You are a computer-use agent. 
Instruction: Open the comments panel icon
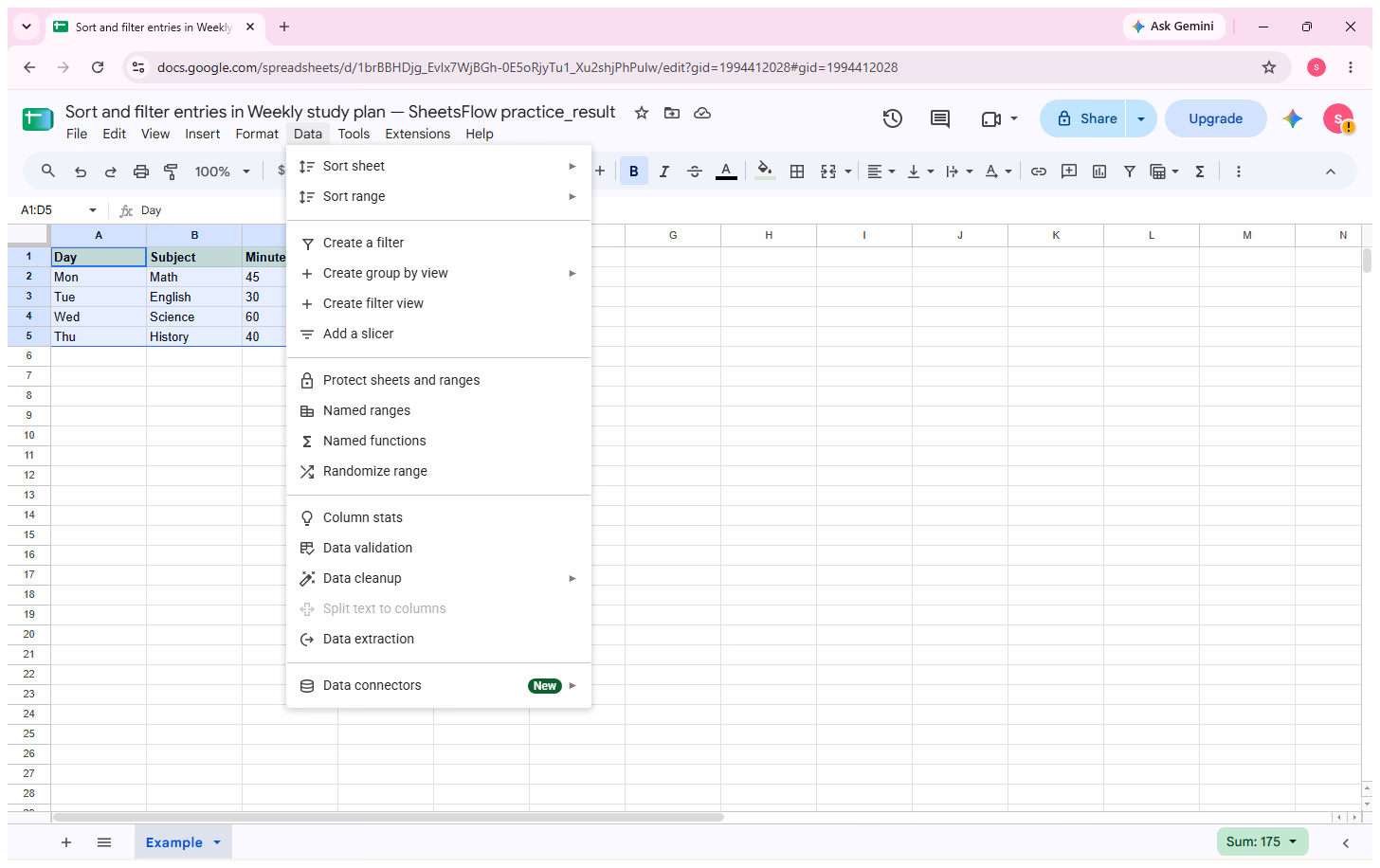940,118
